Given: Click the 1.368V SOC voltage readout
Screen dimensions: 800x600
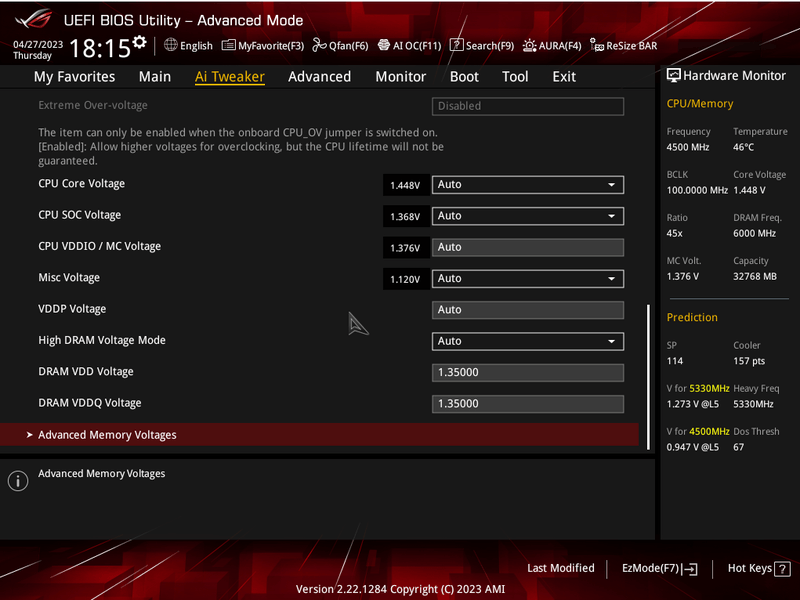Looking at the screenshot, I should click(x=405, y=216).
